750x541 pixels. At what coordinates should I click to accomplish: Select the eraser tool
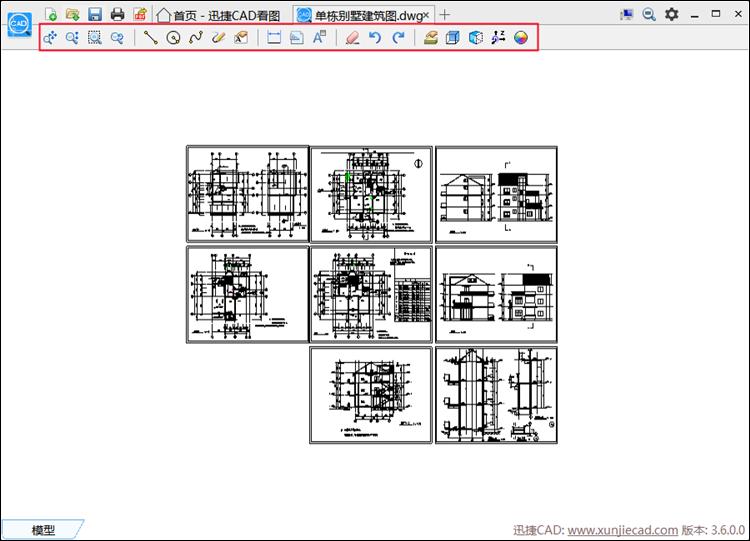(353, 37)
